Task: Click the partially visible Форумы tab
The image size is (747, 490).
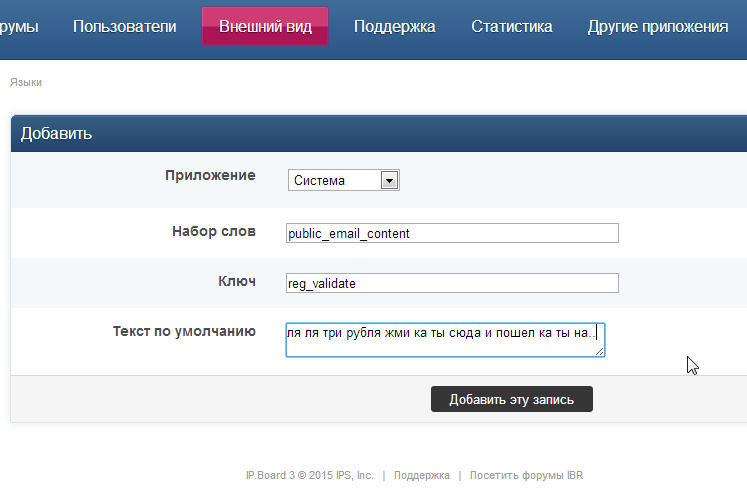Action: pos(18,27)
